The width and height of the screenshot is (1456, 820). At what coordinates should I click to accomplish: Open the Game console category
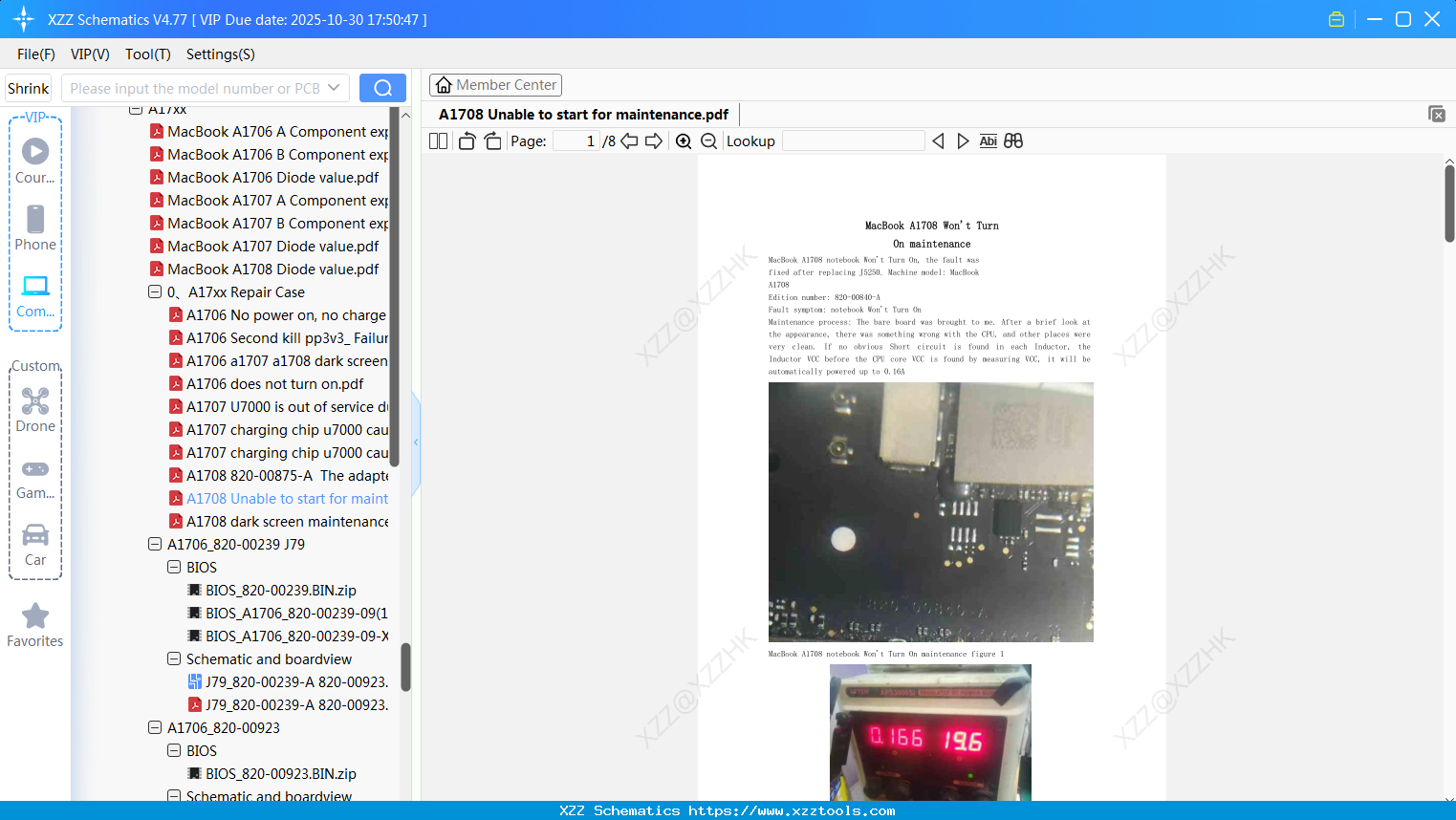pyautogui.click(x=35, y=478)
